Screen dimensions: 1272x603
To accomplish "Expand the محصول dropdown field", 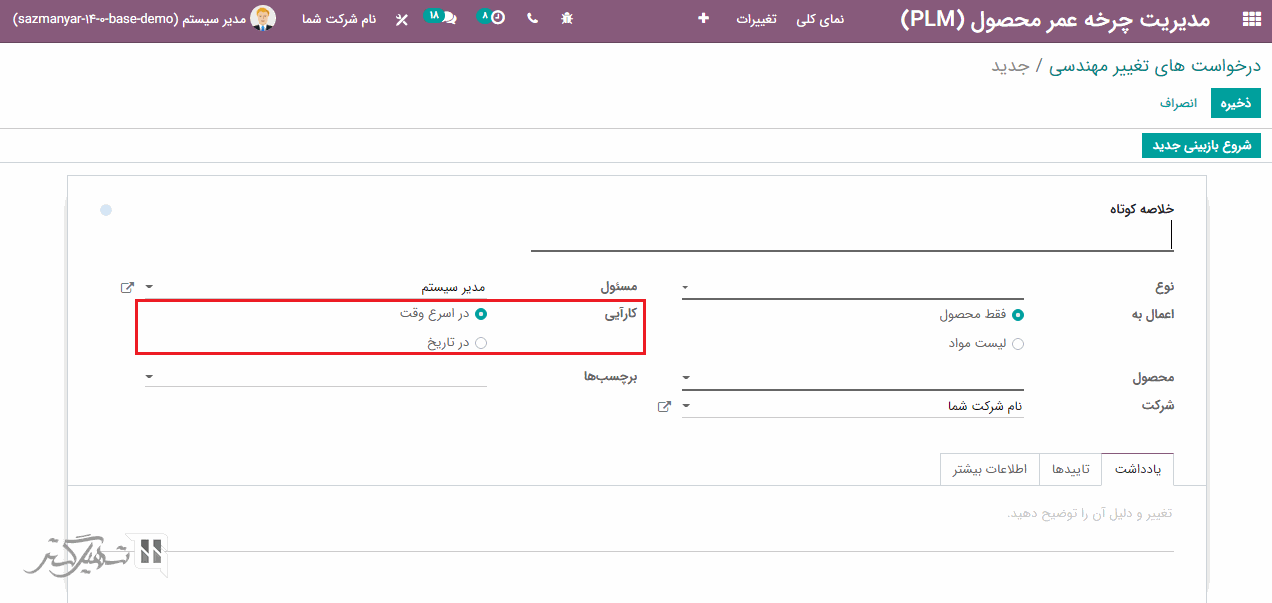I will tap(852, 378).
